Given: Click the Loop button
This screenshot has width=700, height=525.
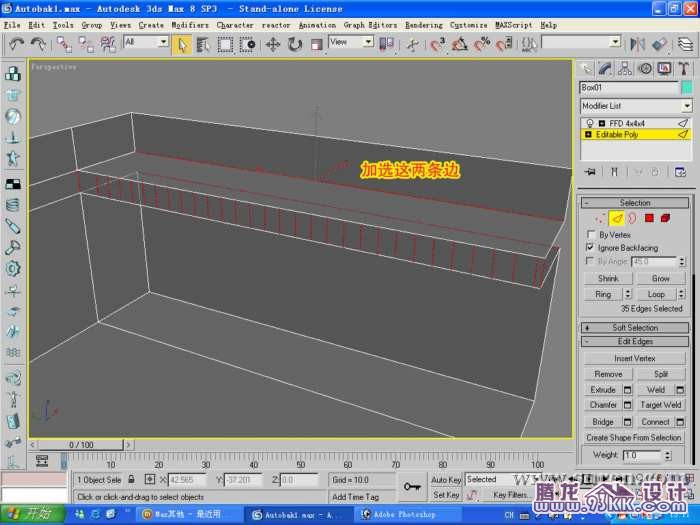Looking at the screenshot, I should [656, 294].
